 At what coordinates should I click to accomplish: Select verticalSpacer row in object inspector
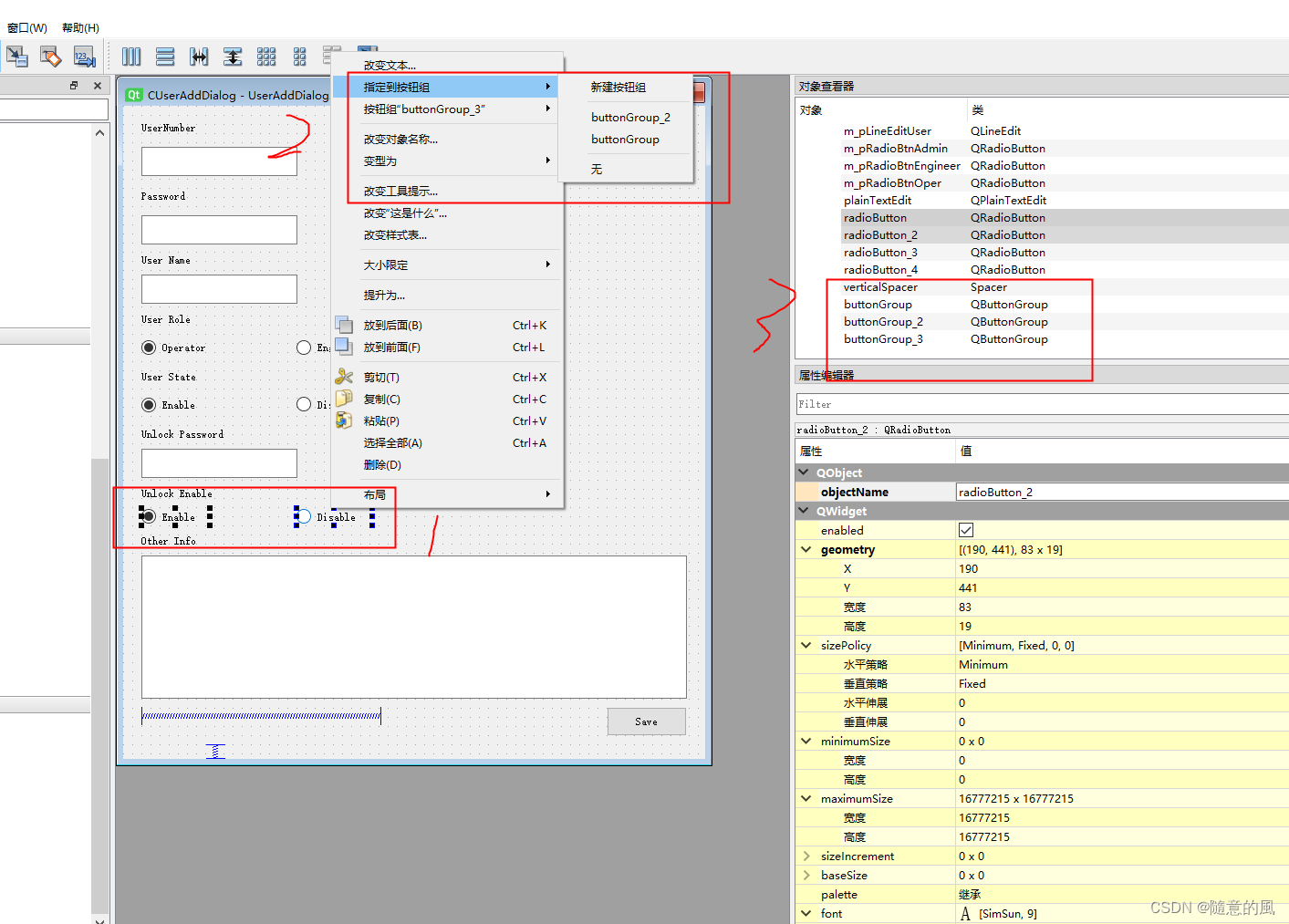click(x=1042, y=286)
